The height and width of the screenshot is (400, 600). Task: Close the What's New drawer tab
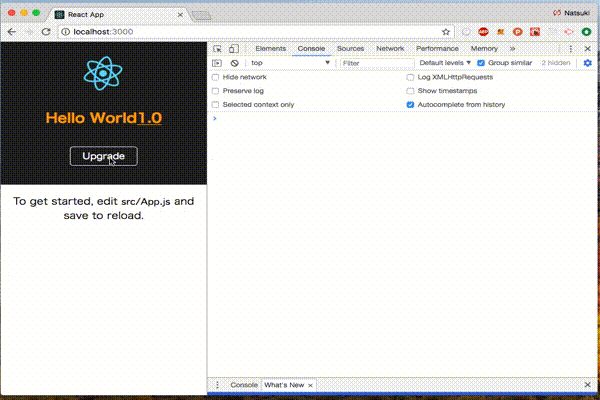[310, 385]
